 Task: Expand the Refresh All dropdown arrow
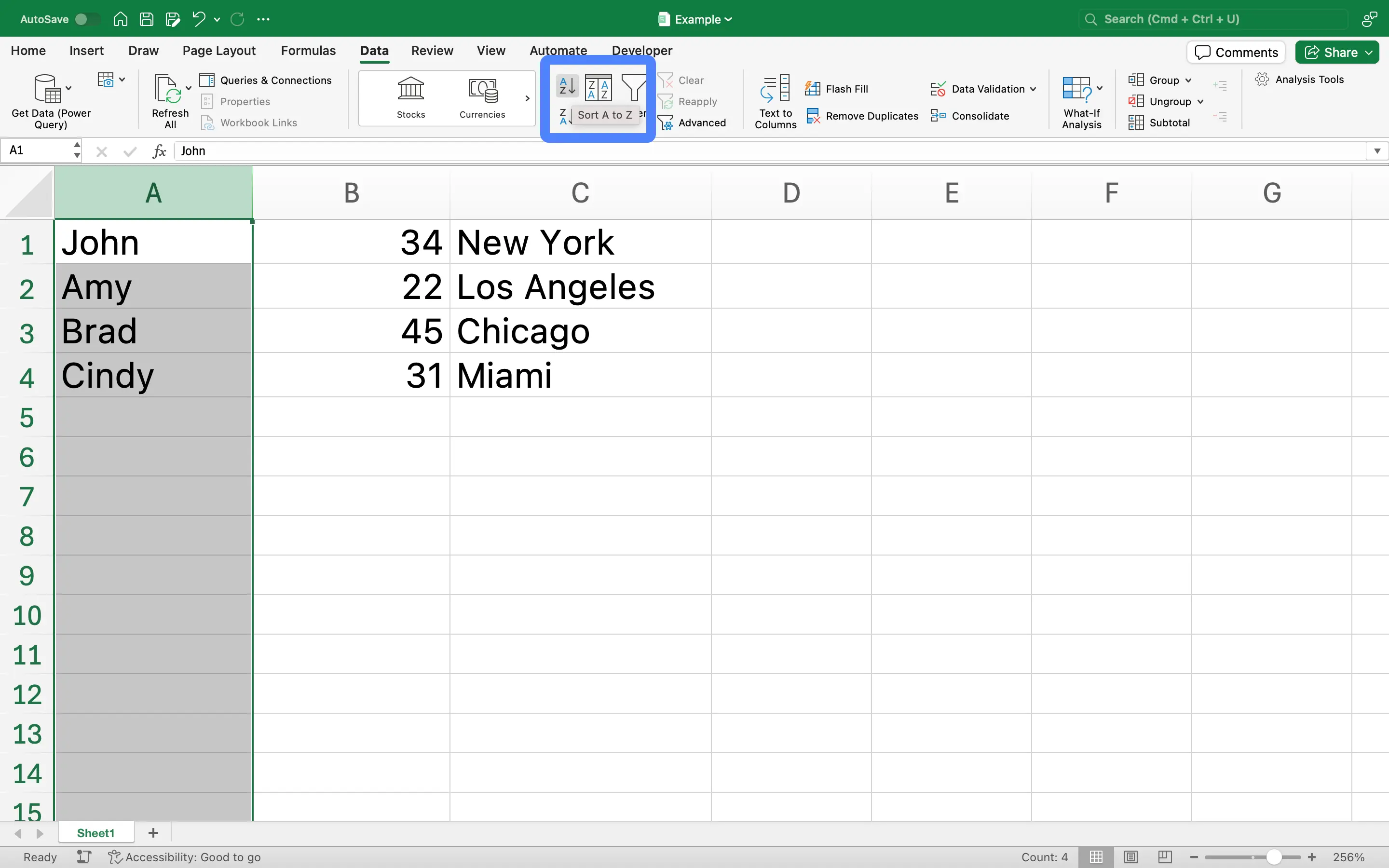pos(188,88)
